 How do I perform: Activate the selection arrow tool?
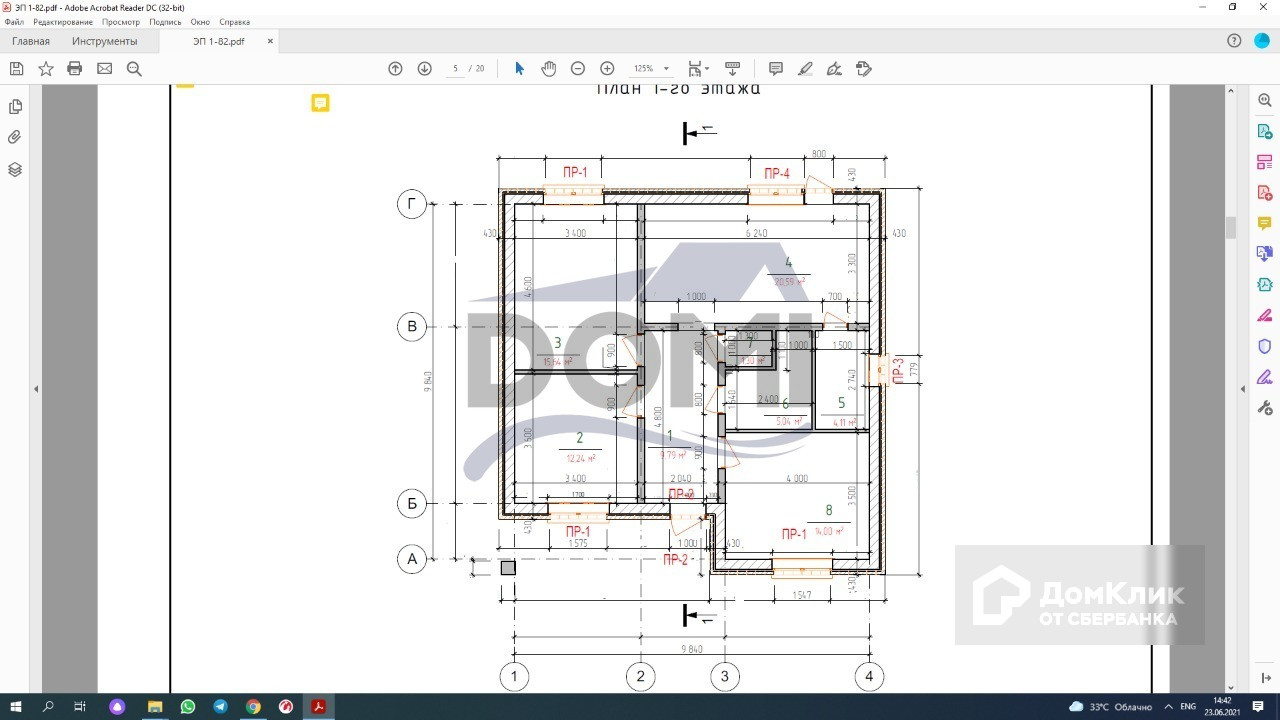(x=519, y=68)
